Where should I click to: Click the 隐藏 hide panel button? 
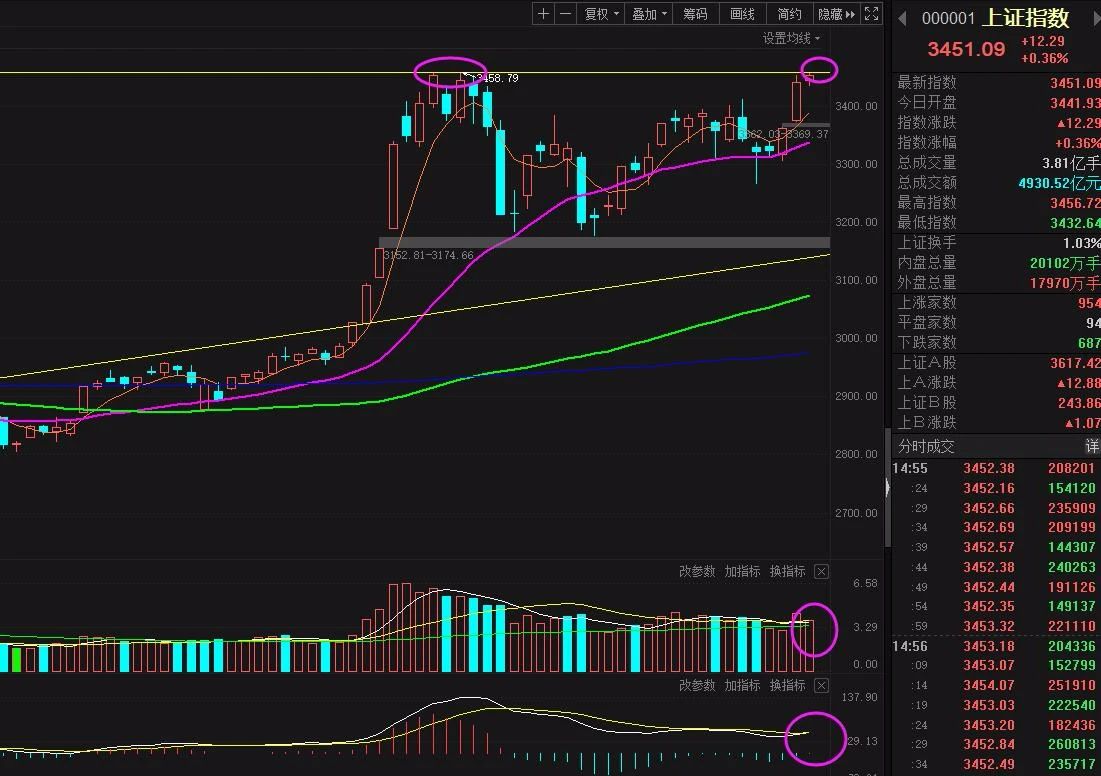[x=836, y=14]
